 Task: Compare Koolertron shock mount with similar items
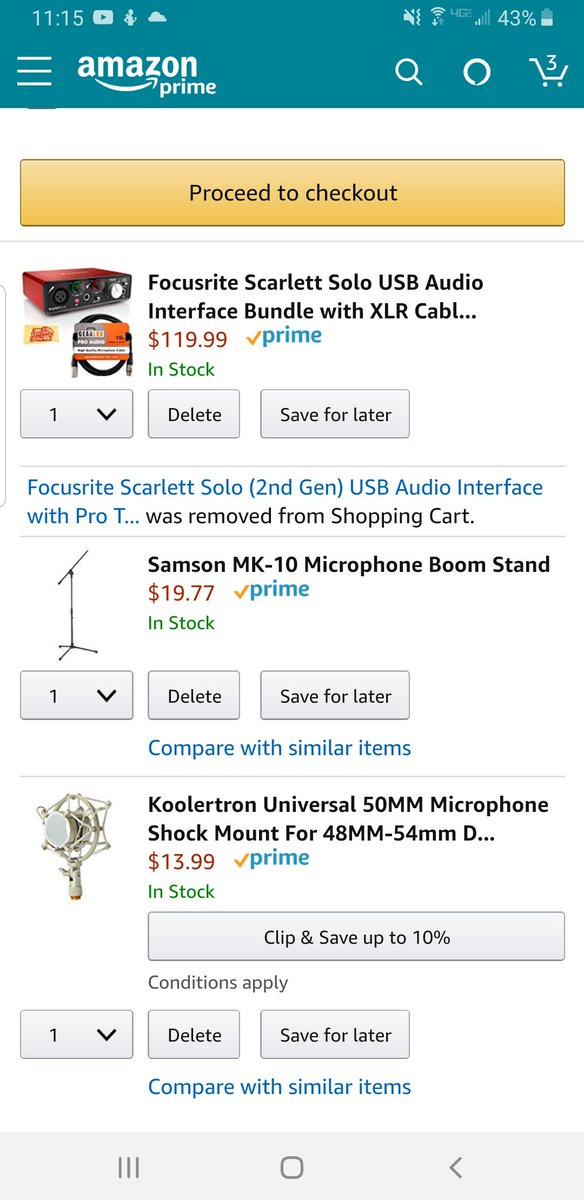(279, 1087)
